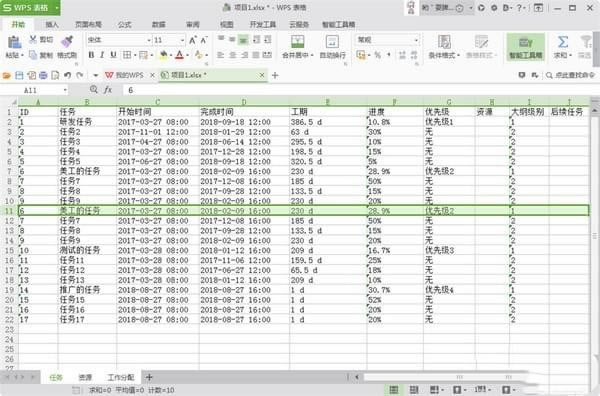Add a new sheet with plus button
The width and height of the screenshot is (600, 396).
click(x=149, y=377)
